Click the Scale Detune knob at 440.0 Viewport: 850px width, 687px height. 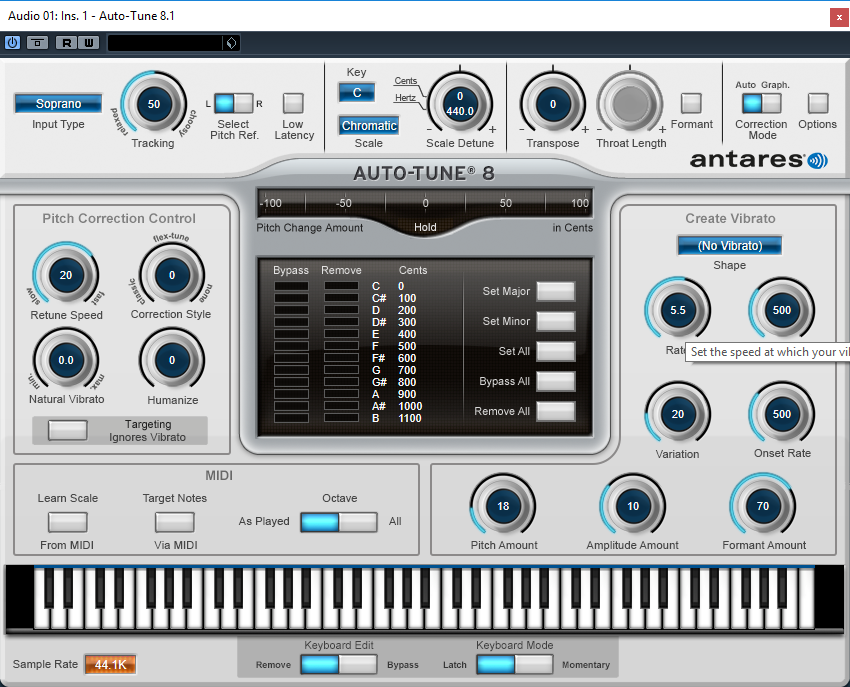pyautogui.click(x=460, y=104)
